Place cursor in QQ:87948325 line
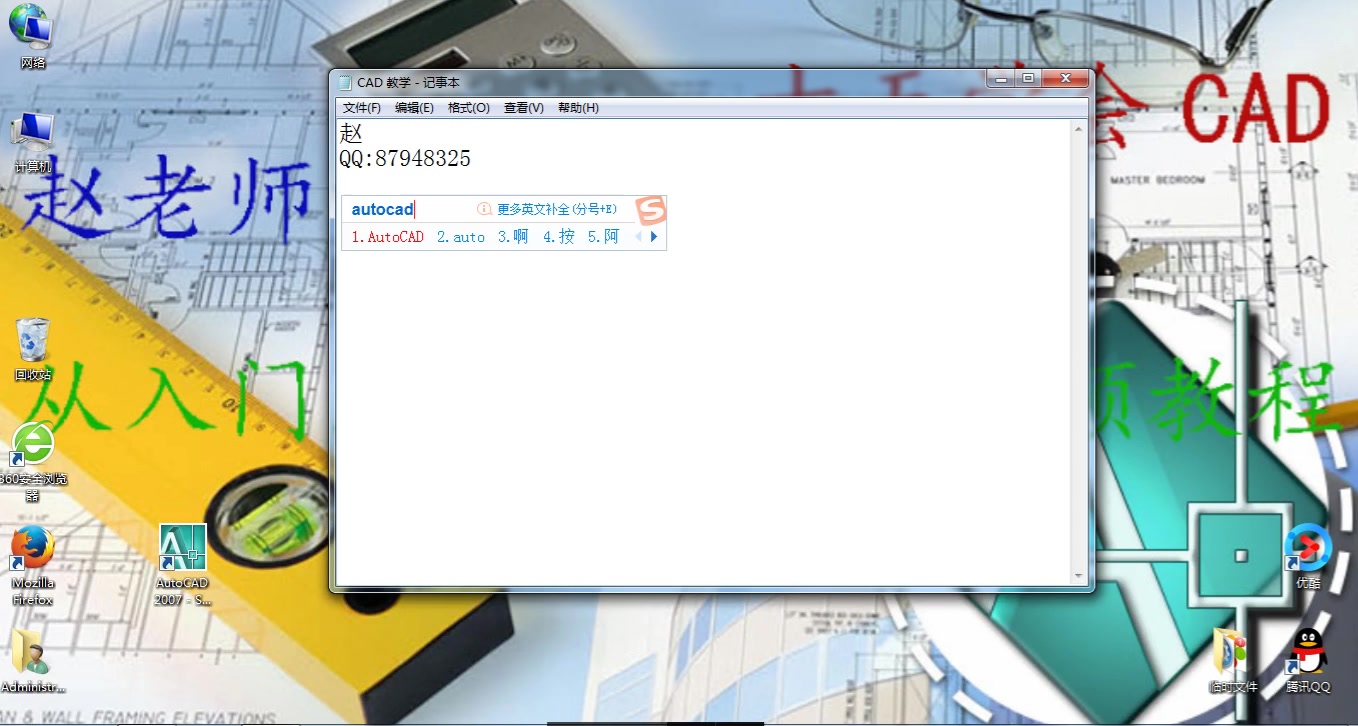Screen dimensions: 1358x726 point(405,159)
